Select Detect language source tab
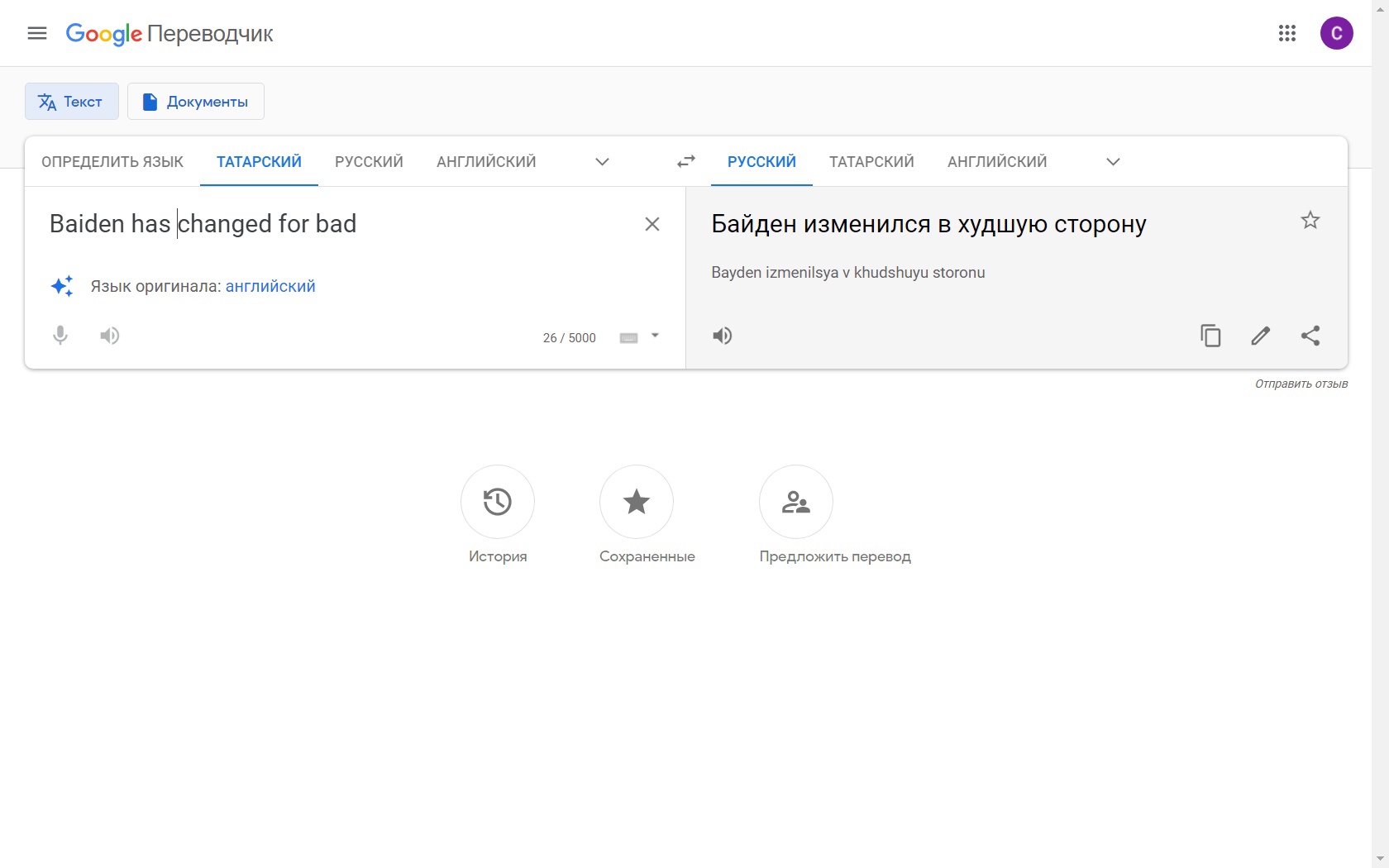The height and width of the screenshot is (868, 1389). pos(112,162)
